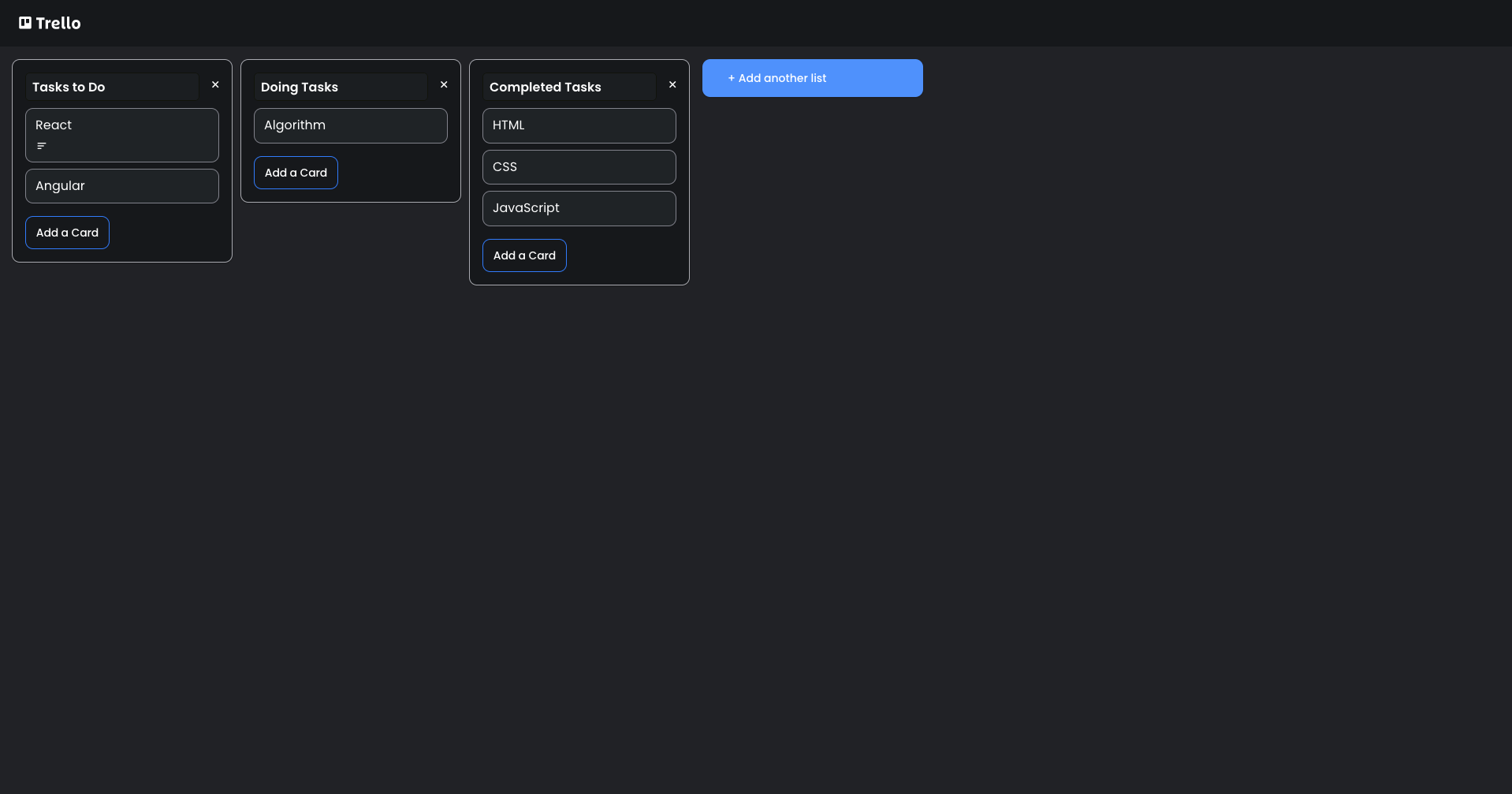Select the JavaScript card

pyautogui.click(x=579, y=207)
